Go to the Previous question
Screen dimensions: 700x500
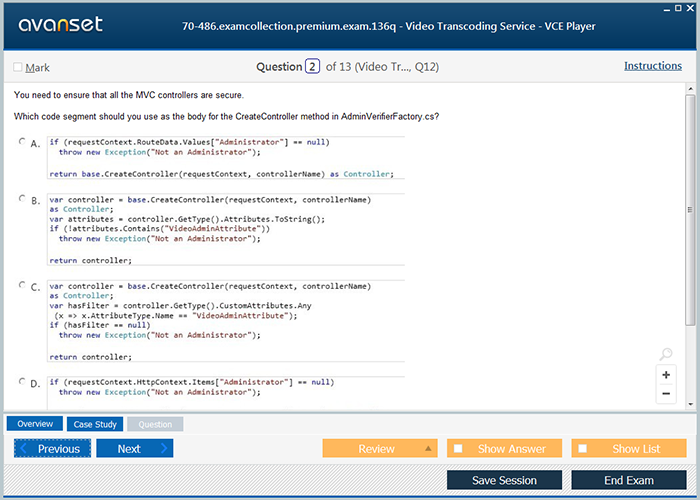(52, 448)
